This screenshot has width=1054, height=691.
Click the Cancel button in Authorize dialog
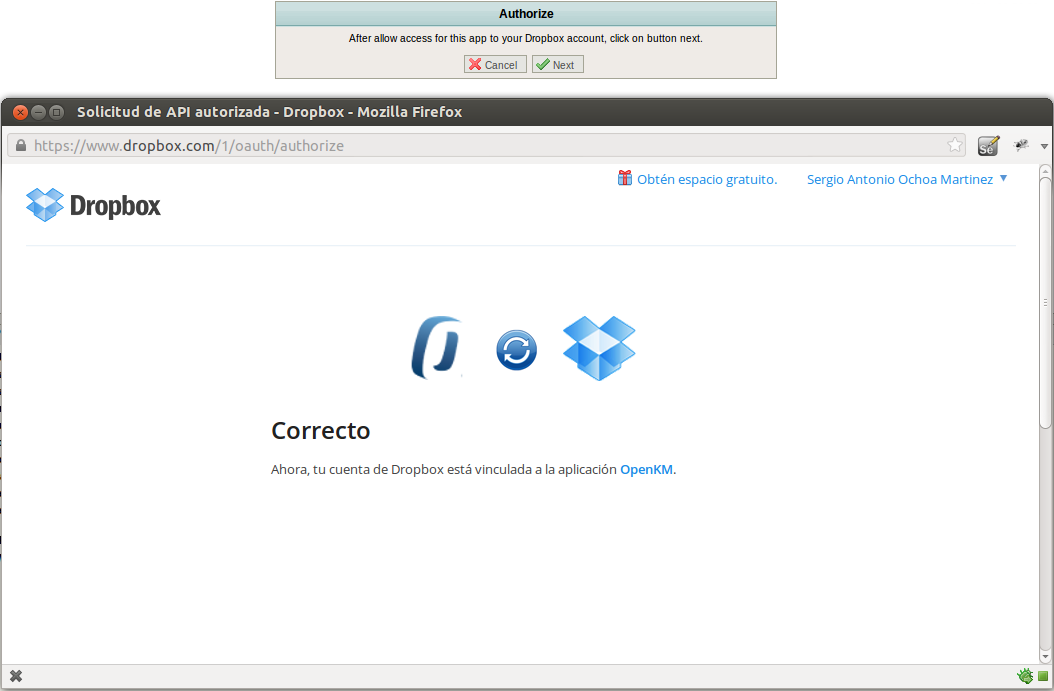coord(495,65)
